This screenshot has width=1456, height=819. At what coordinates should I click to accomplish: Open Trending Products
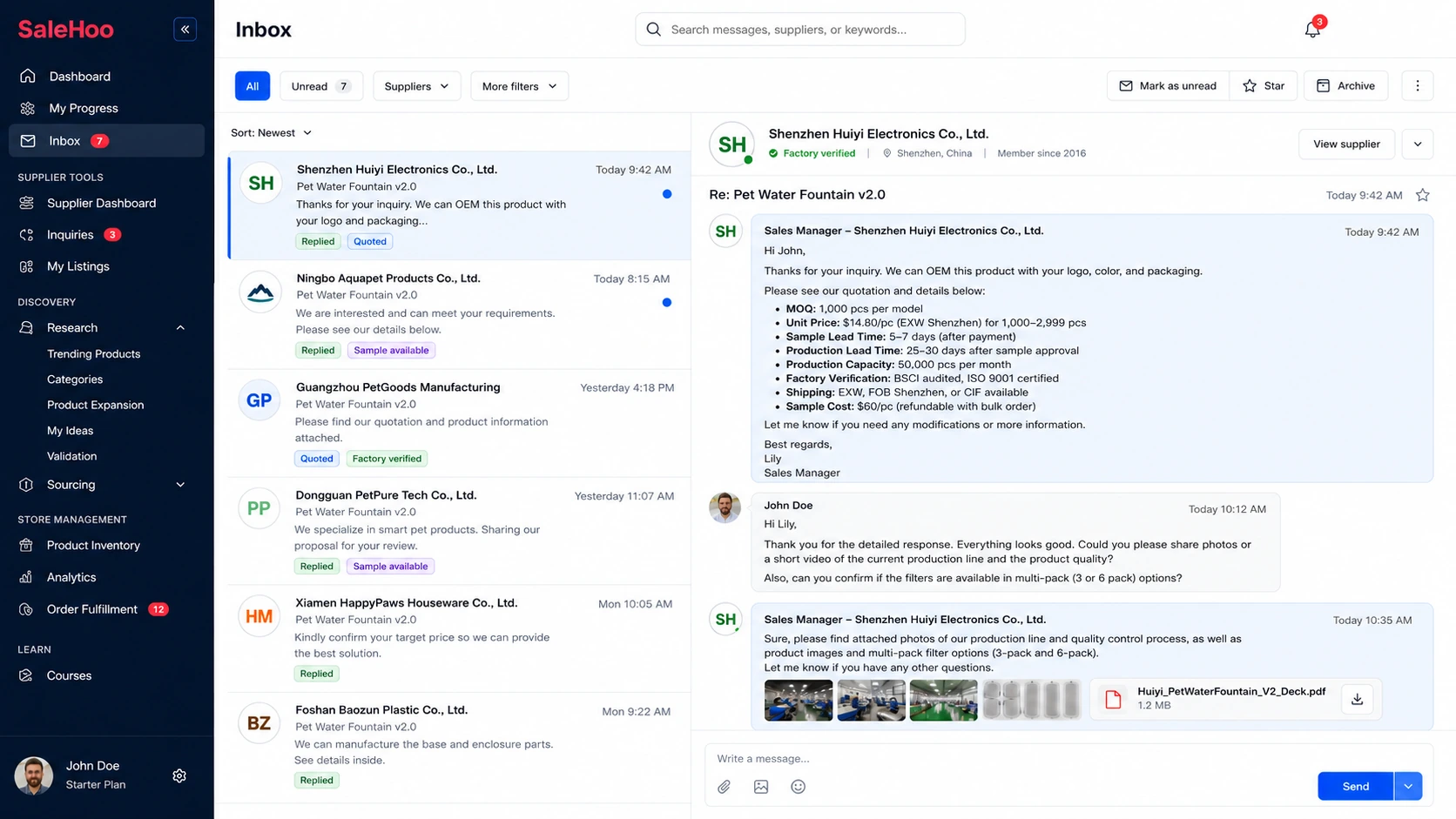coord(94,354)
